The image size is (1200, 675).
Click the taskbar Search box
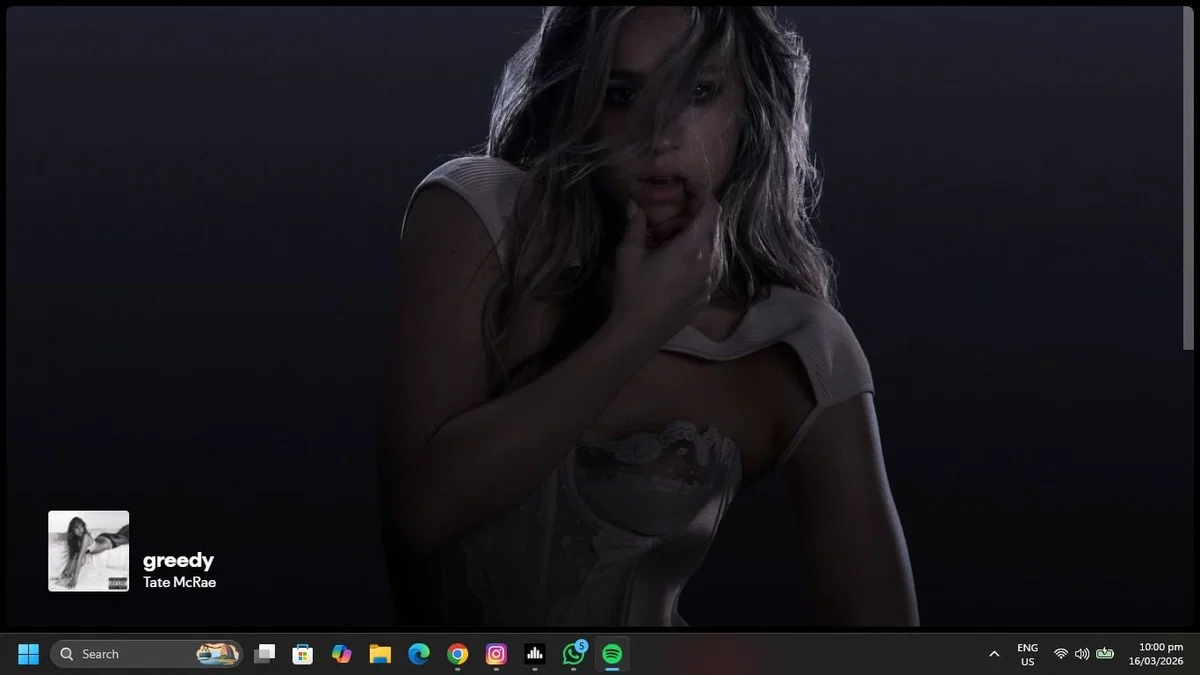[147, 654]
